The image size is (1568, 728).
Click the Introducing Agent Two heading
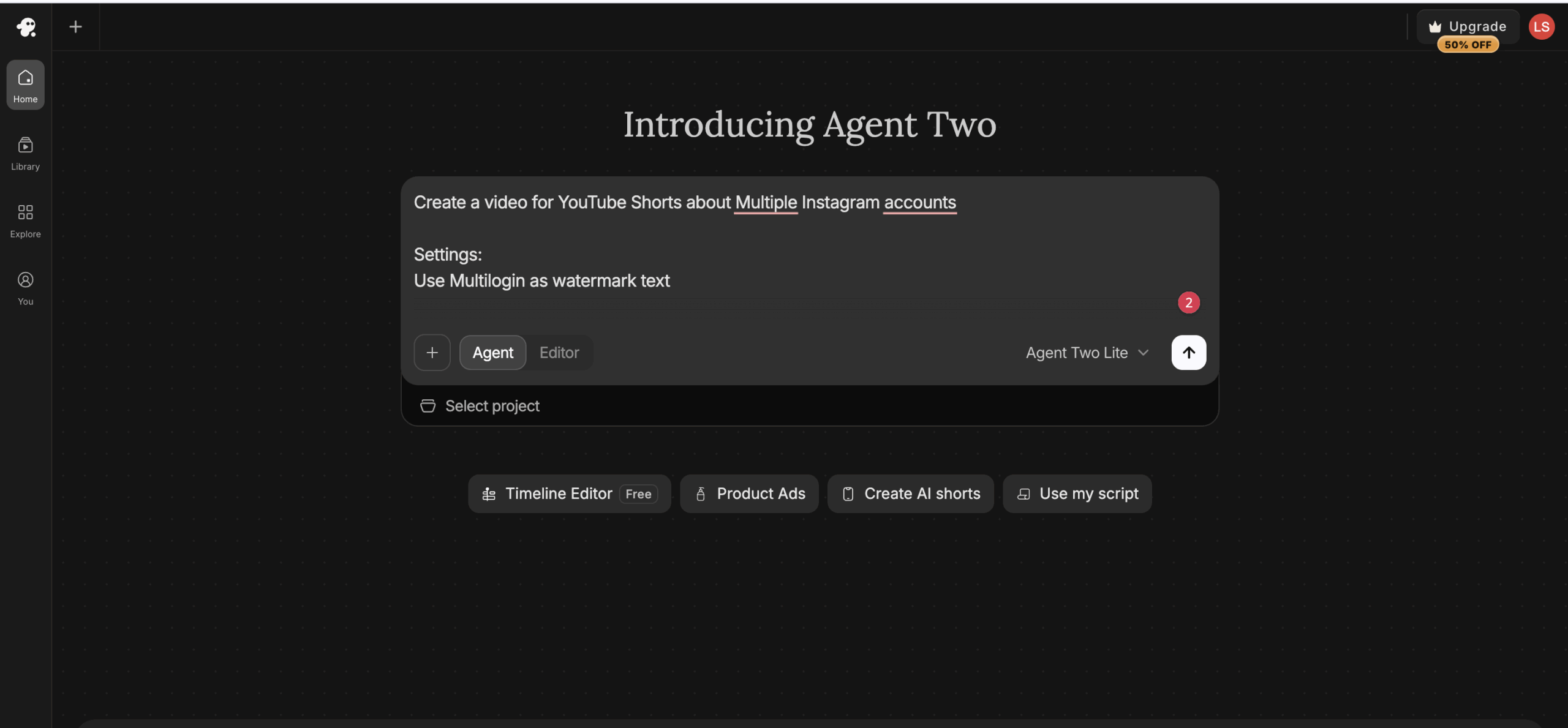point(810,125)
